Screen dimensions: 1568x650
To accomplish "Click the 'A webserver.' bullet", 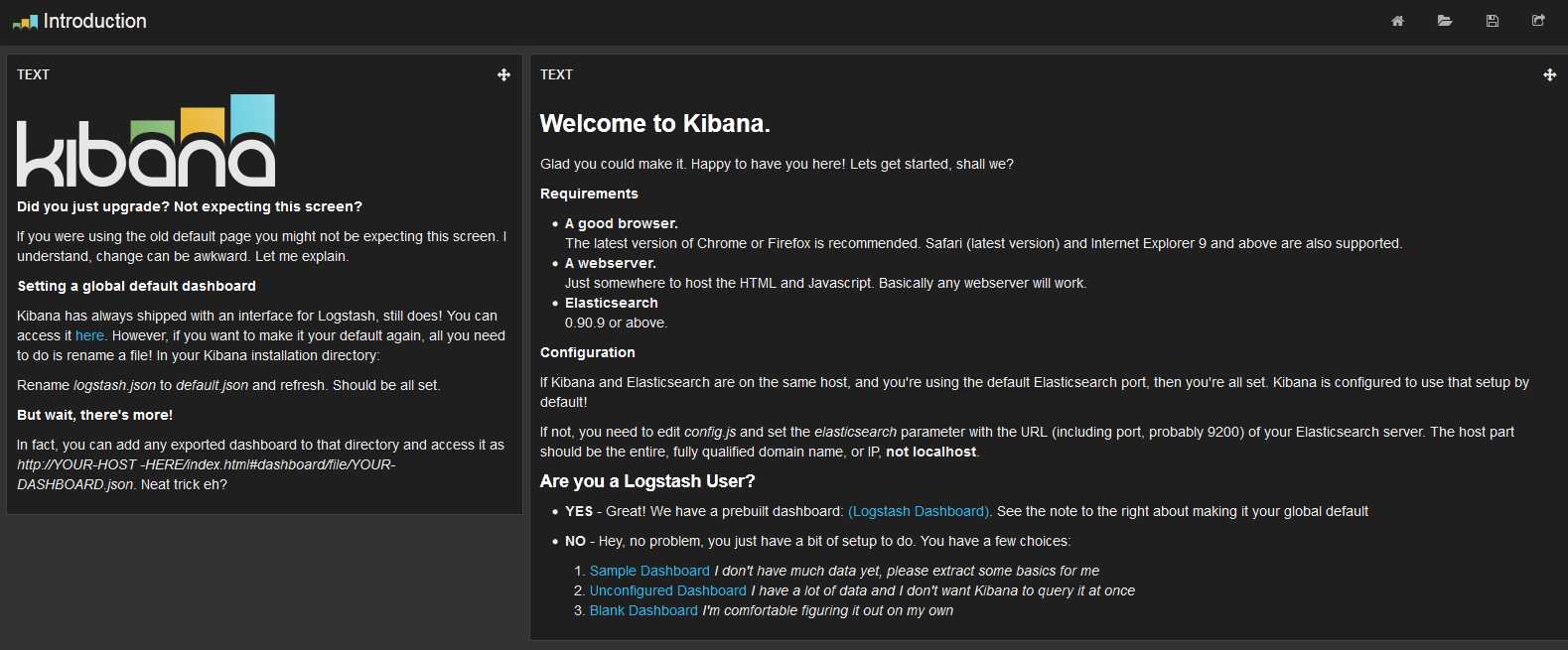I will tap(611, 263).
